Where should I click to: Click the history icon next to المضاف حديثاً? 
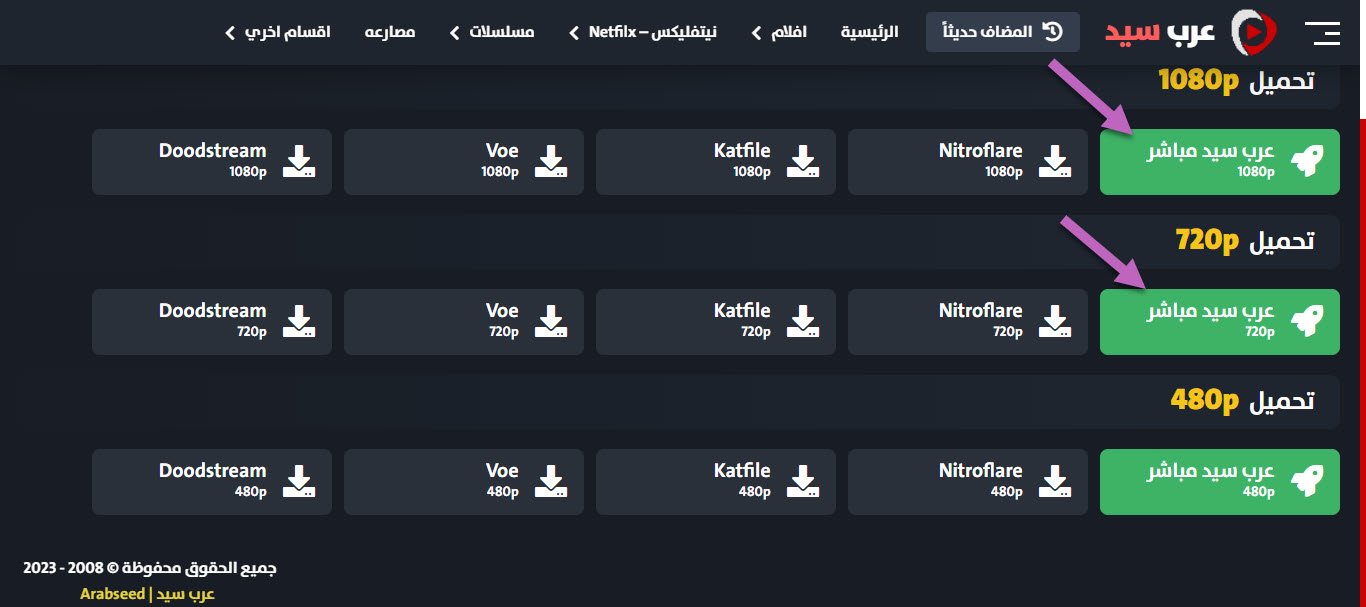[1051, 31]
